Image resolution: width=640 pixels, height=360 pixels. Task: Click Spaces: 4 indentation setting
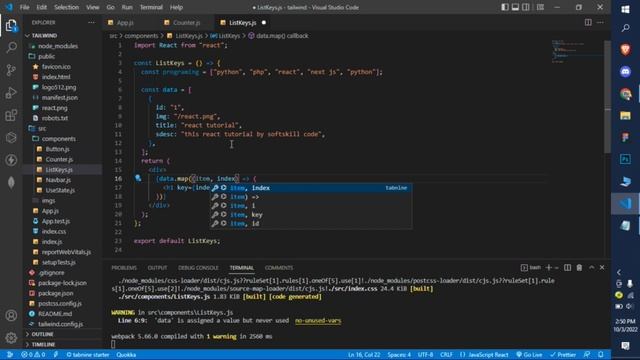pyautogui.click(x=399, y=354)
